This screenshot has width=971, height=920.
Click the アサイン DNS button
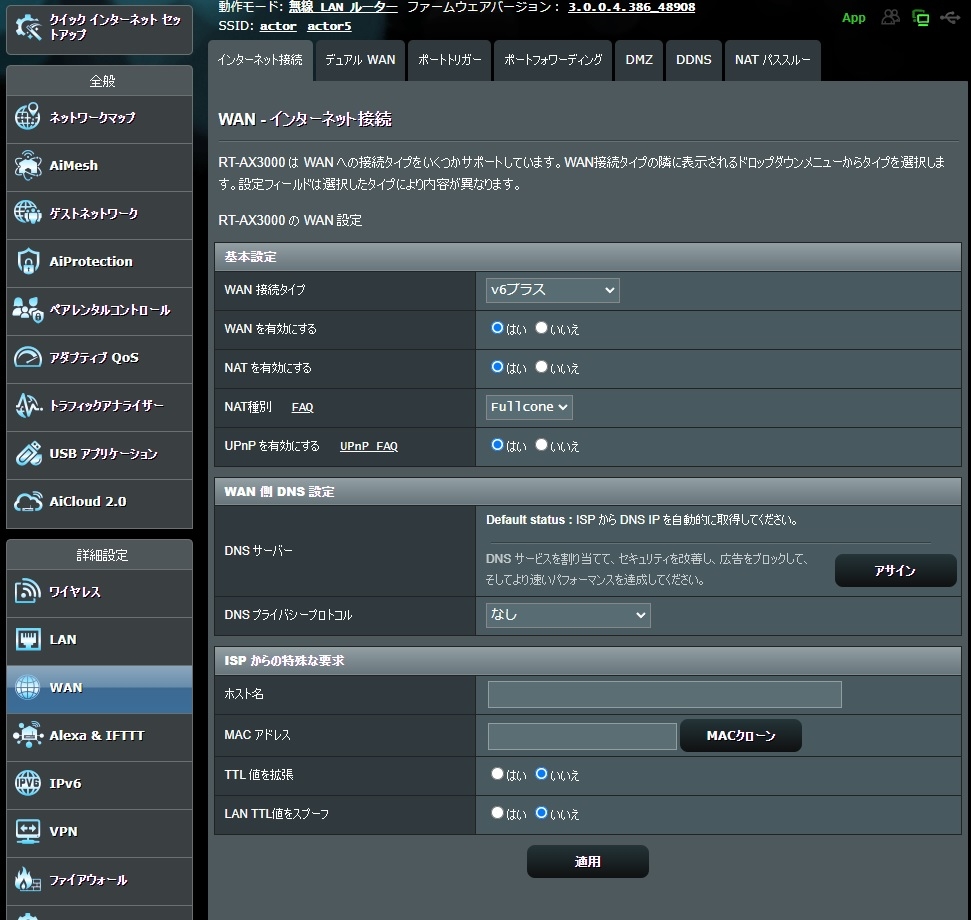tap(895, 570)
